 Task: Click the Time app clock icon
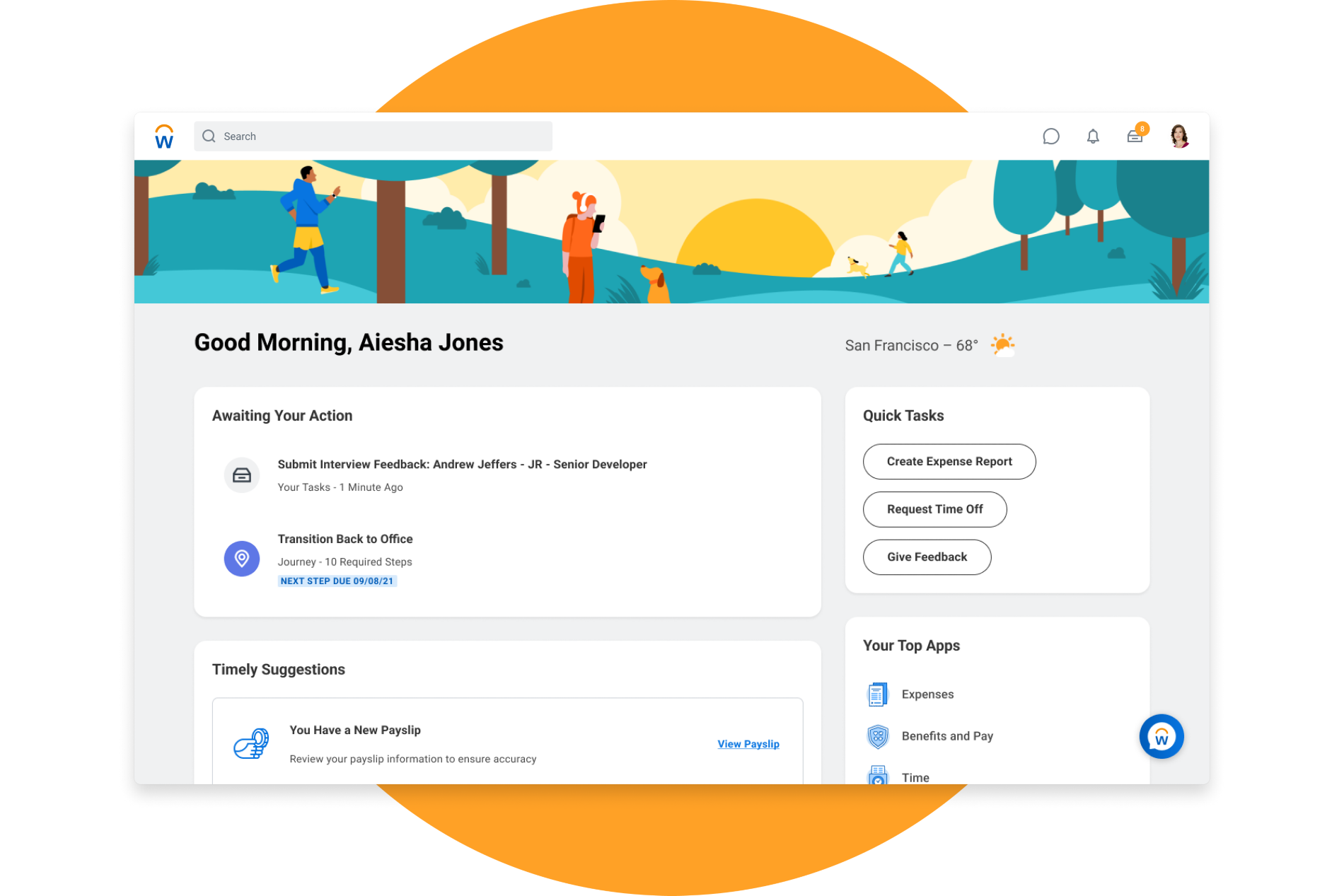pyautogui.click(x=877, y=776)
